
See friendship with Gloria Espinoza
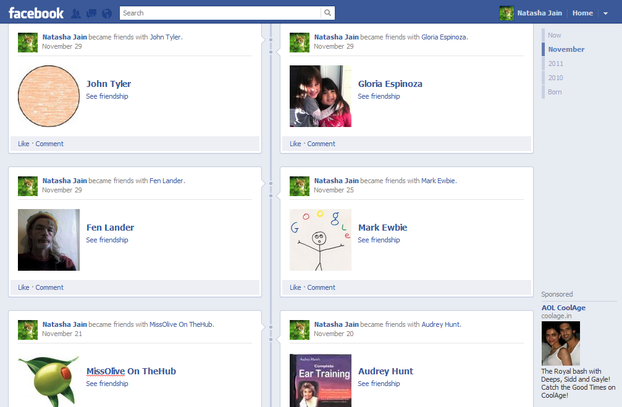(x=379, y=96)
